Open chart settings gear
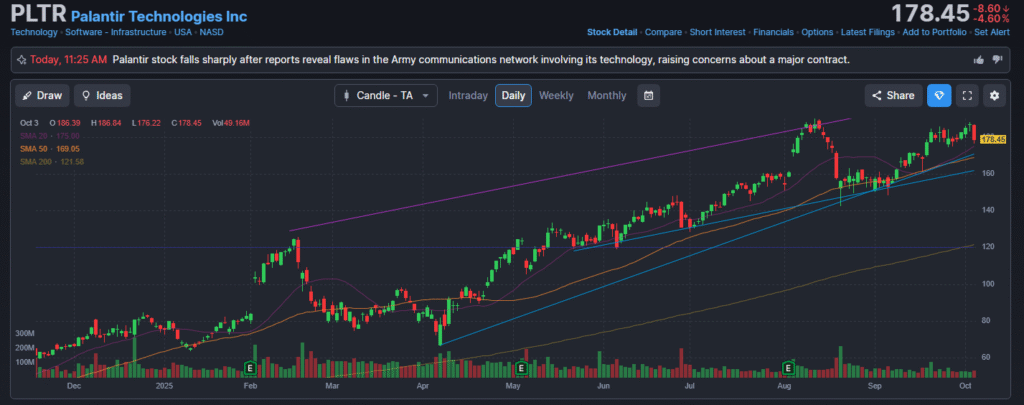 pos(993,96)
